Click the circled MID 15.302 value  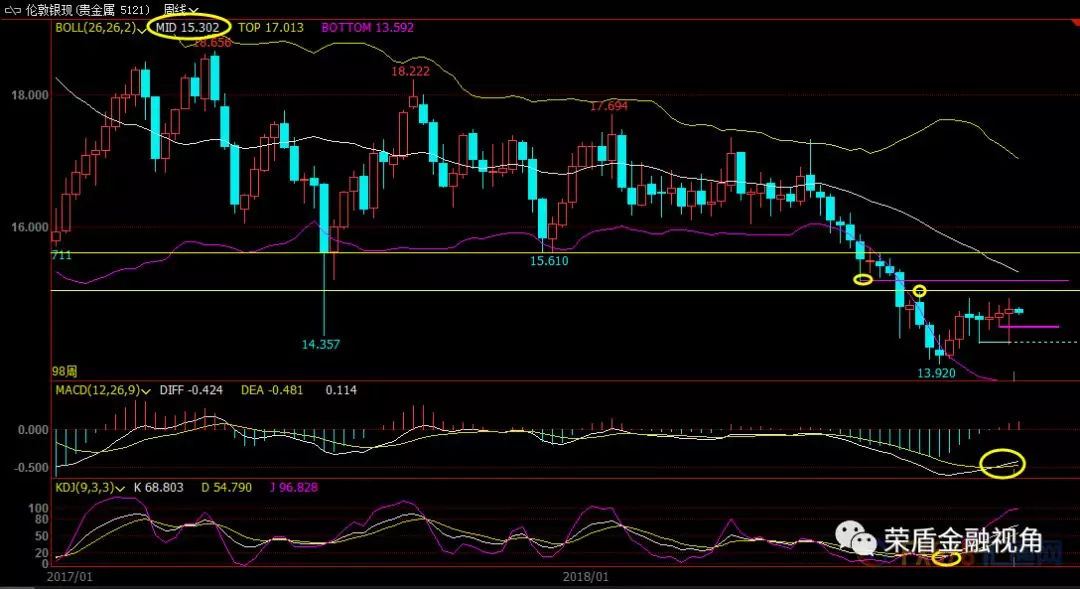(x=189, y=27)
